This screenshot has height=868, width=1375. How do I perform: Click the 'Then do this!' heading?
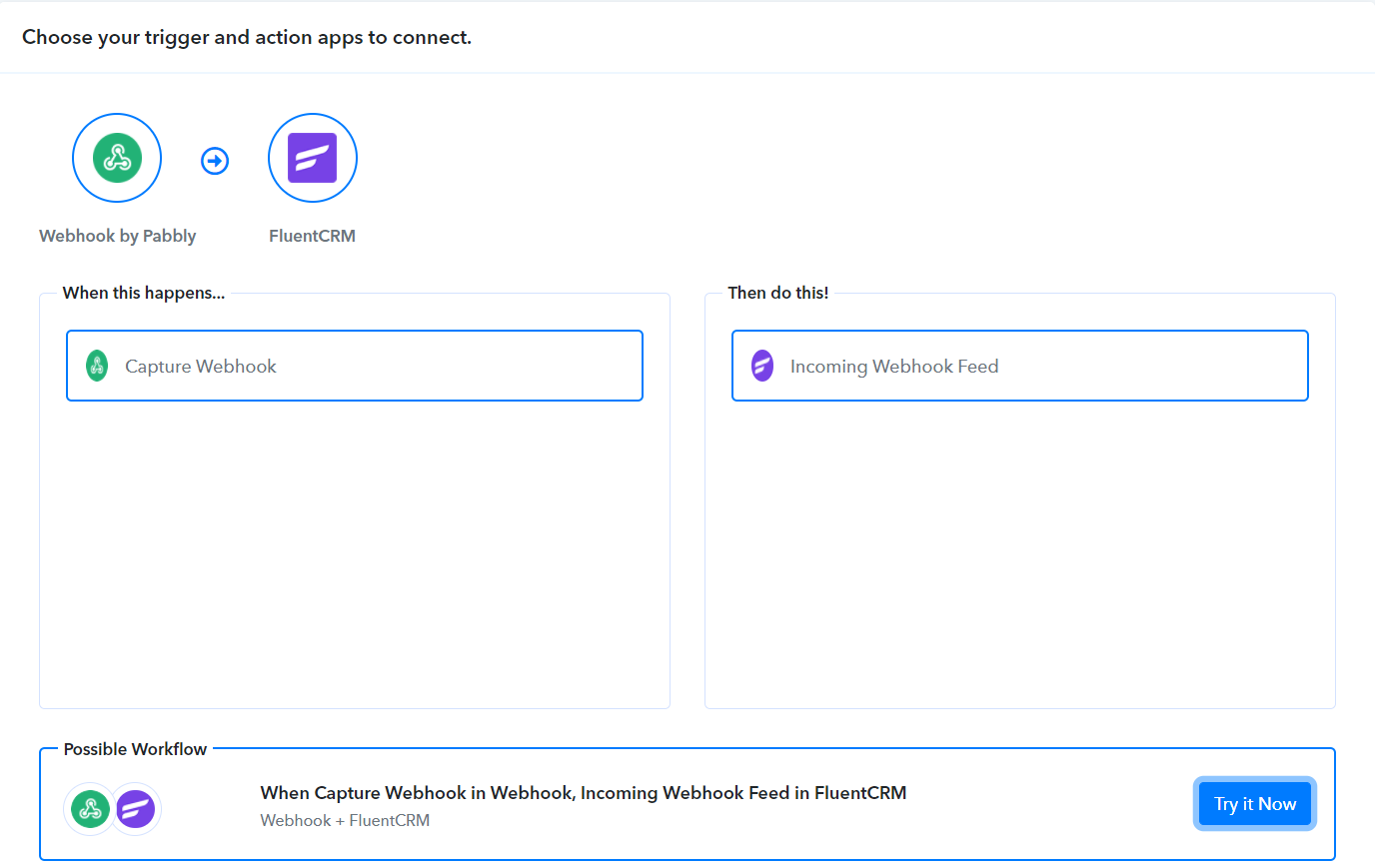click(778, 293)
